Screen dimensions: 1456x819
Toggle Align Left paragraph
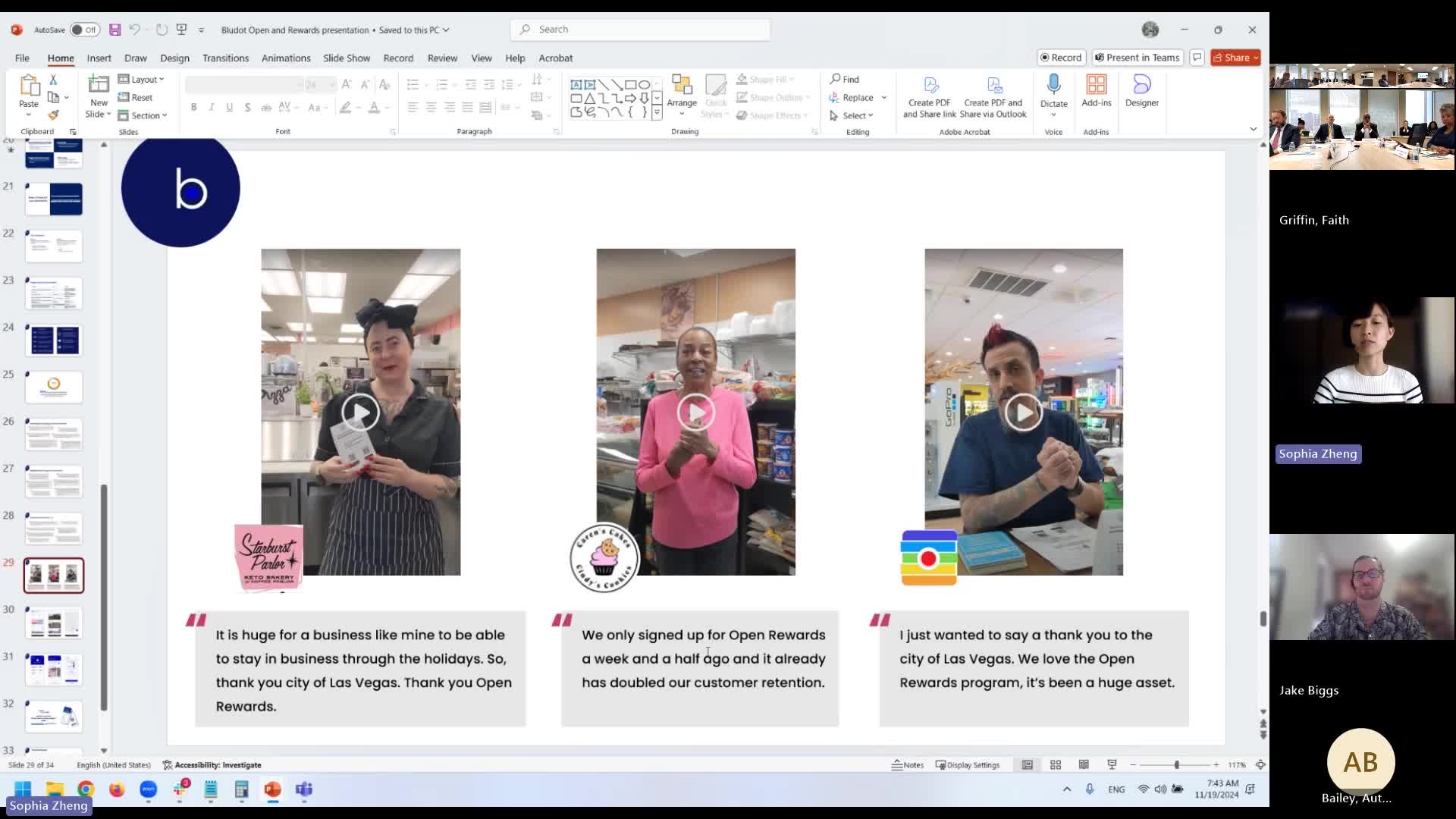tap(413, 108)
